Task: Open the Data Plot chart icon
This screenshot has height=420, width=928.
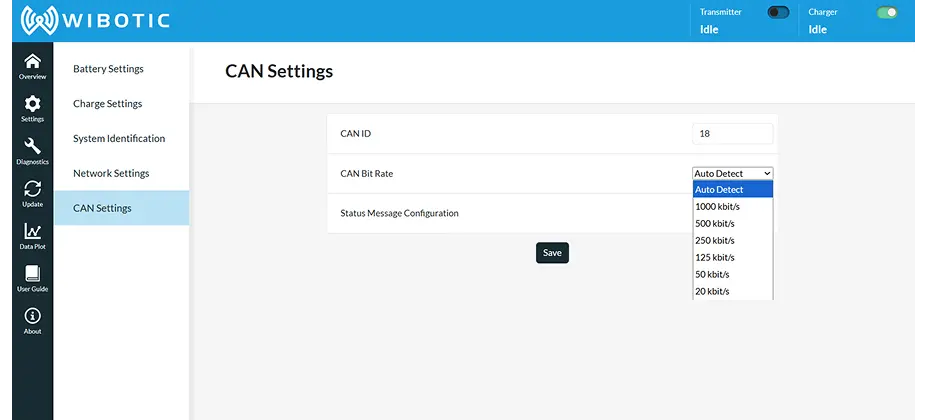Action: click(32, 232)
